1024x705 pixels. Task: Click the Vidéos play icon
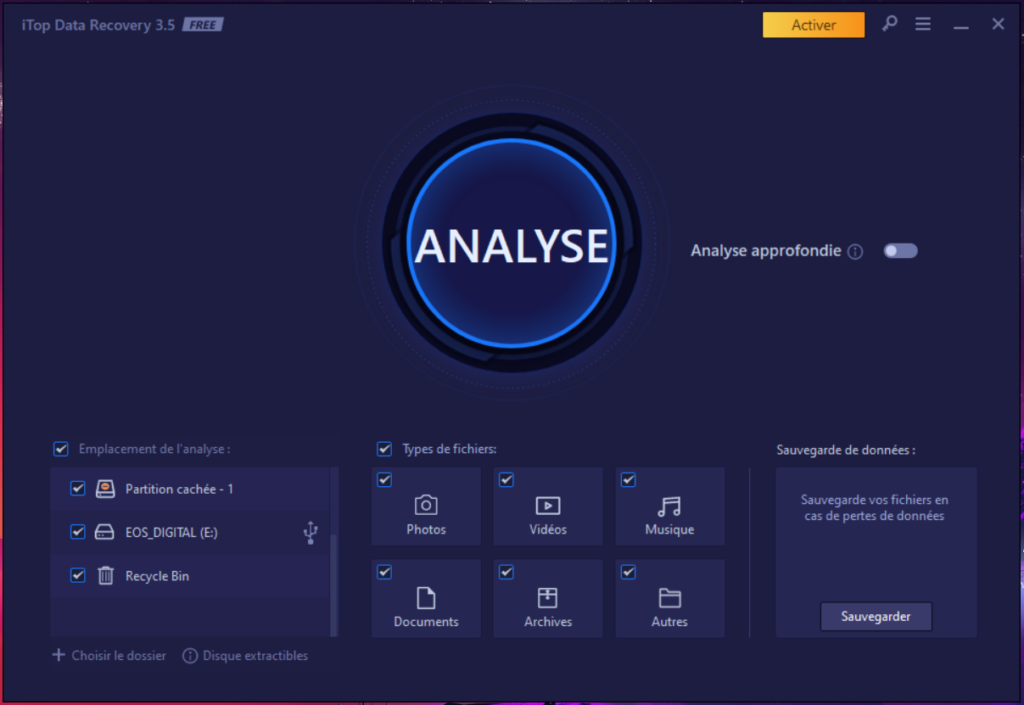pyautogui.click(x=548, y=505)
